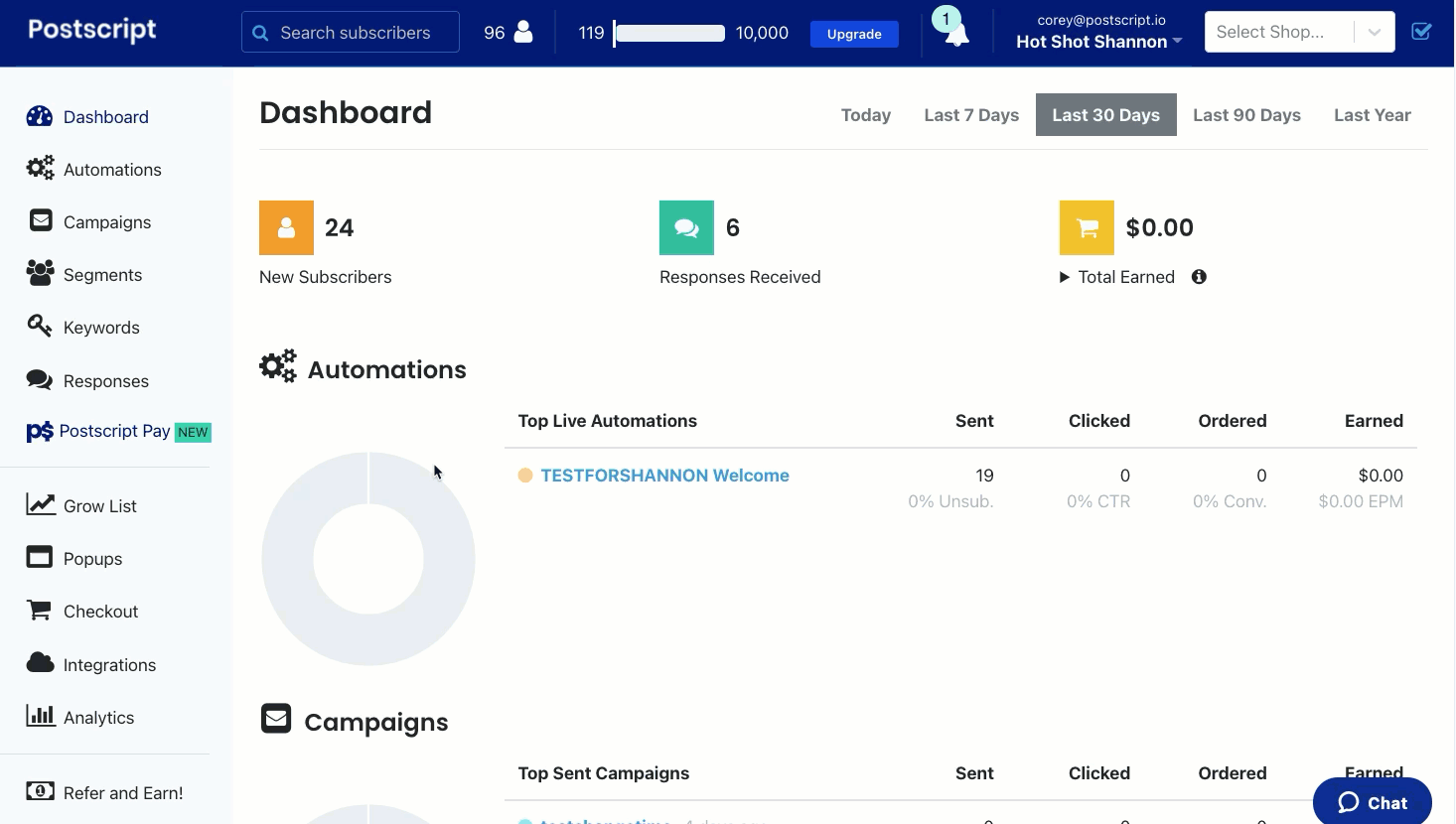Open Refer and Earn! link
Image resolution: width=1456 pixels, height=824 pixels.
click(123, 793)
